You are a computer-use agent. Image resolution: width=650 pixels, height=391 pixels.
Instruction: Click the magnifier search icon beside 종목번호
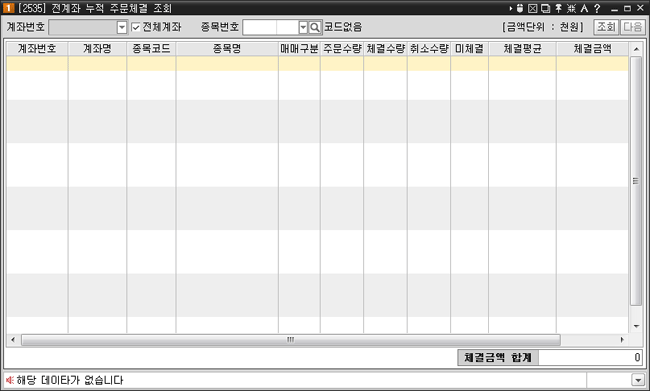tap(315, 27)
